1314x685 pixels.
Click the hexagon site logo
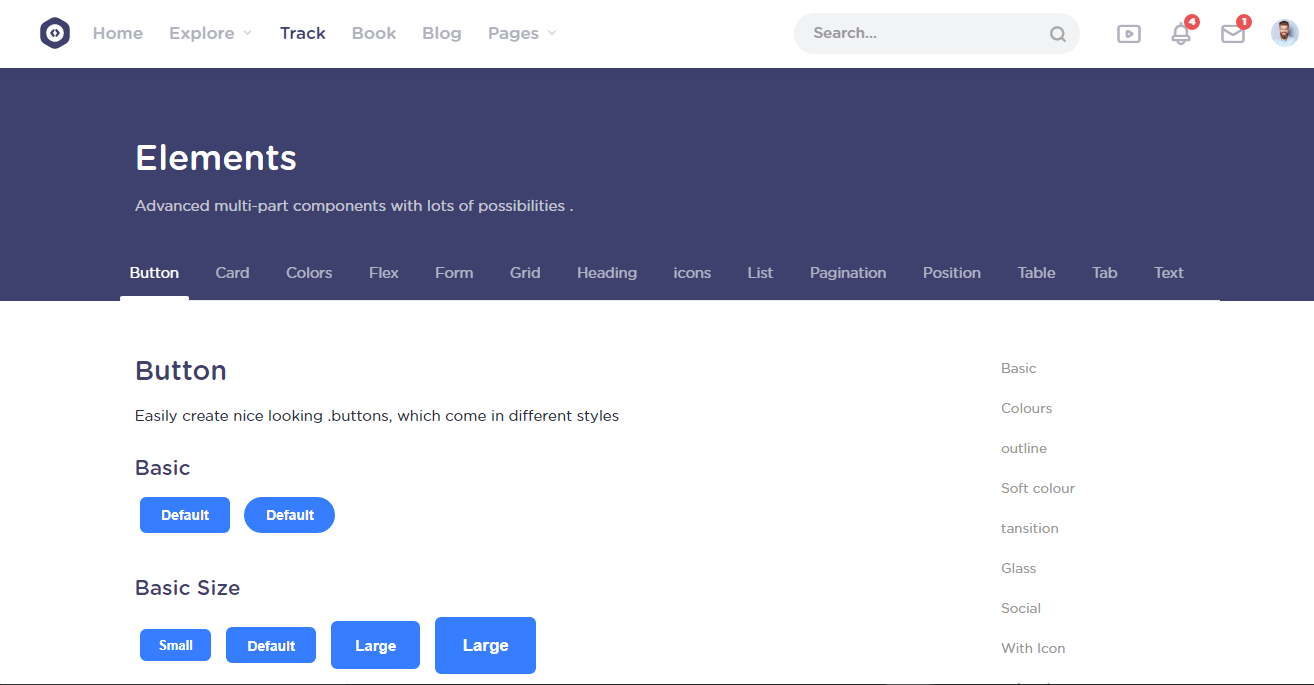(x=55, y=33)
